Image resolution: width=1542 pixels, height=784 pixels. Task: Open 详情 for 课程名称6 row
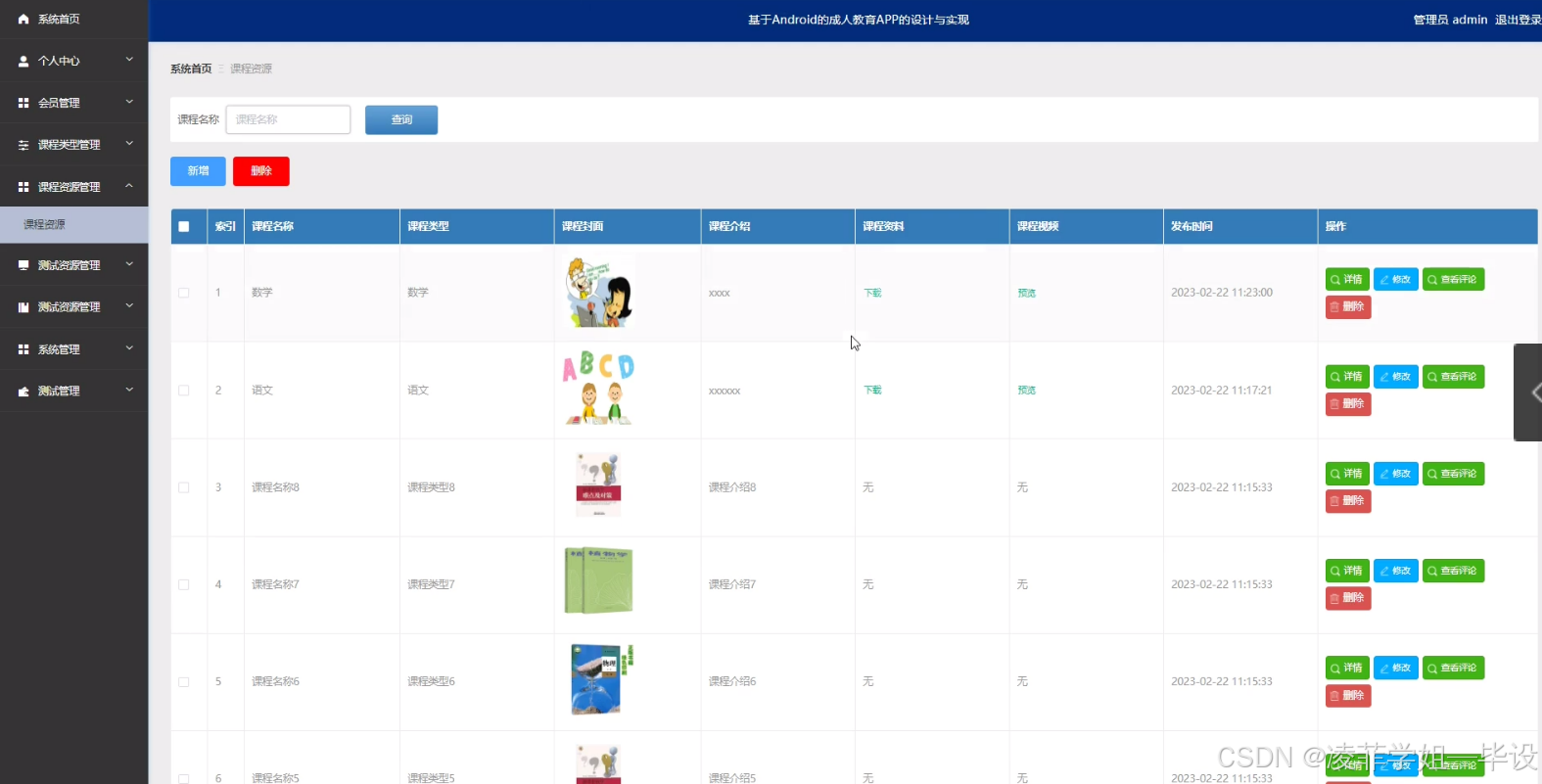pyautogui.click(x=1347, y=668)
